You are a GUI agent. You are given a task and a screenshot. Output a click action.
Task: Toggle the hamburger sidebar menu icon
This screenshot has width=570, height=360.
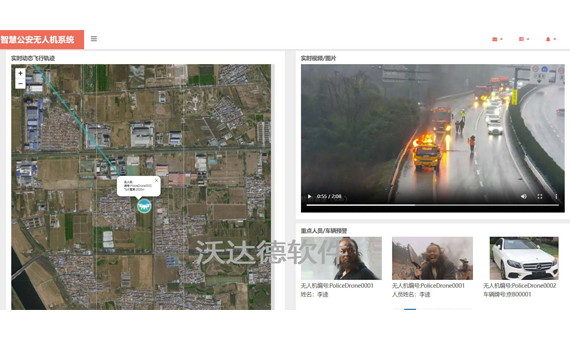coord(94,39)
